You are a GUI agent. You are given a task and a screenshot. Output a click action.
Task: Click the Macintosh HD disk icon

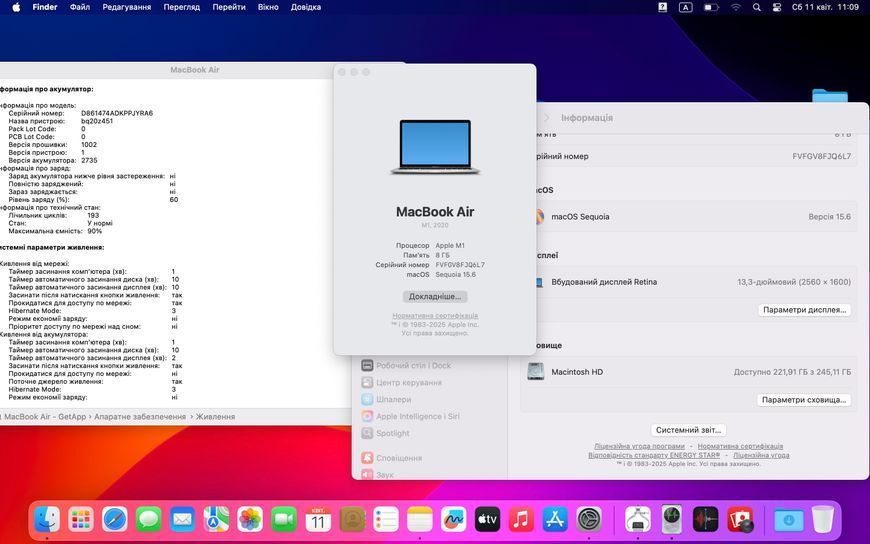(x=535, y=371)
